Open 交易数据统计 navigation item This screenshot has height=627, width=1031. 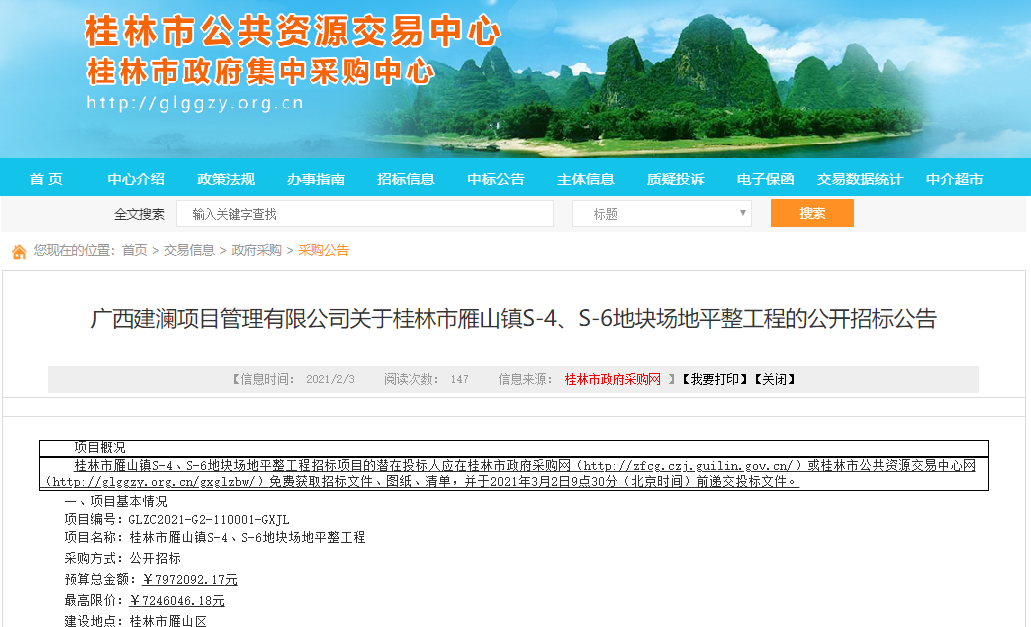[x=859, y=179]
